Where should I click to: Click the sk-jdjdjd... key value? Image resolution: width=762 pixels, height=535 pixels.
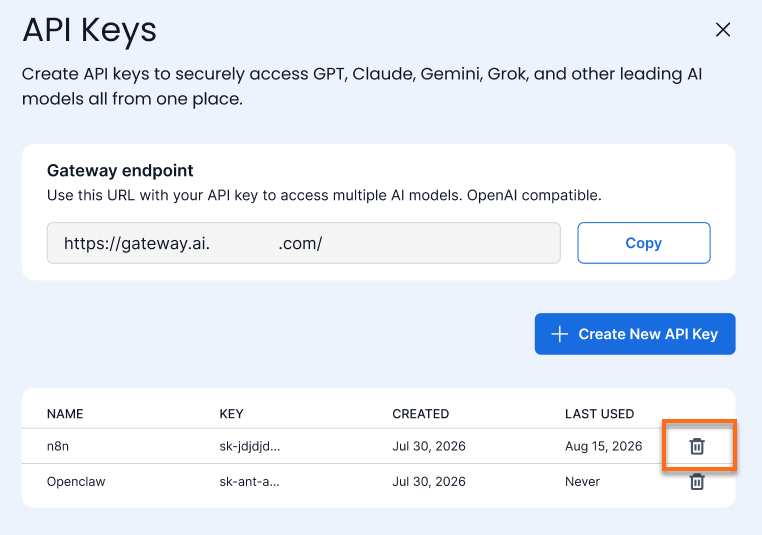pyautogui.click(x=250, y=446)
